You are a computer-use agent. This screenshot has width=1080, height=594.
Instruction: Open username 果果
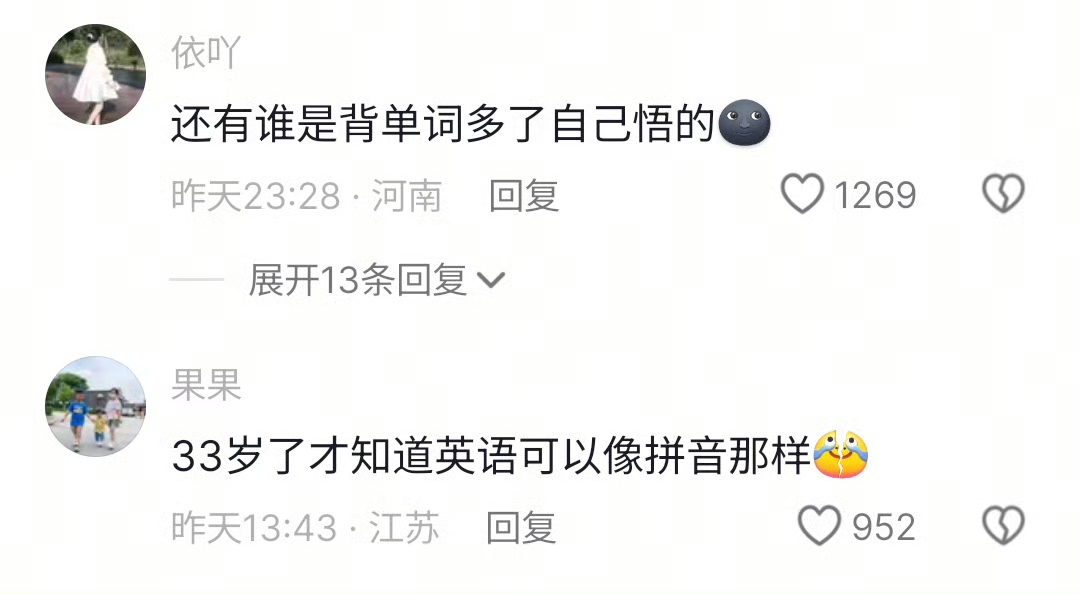click(x=206, y=385)
